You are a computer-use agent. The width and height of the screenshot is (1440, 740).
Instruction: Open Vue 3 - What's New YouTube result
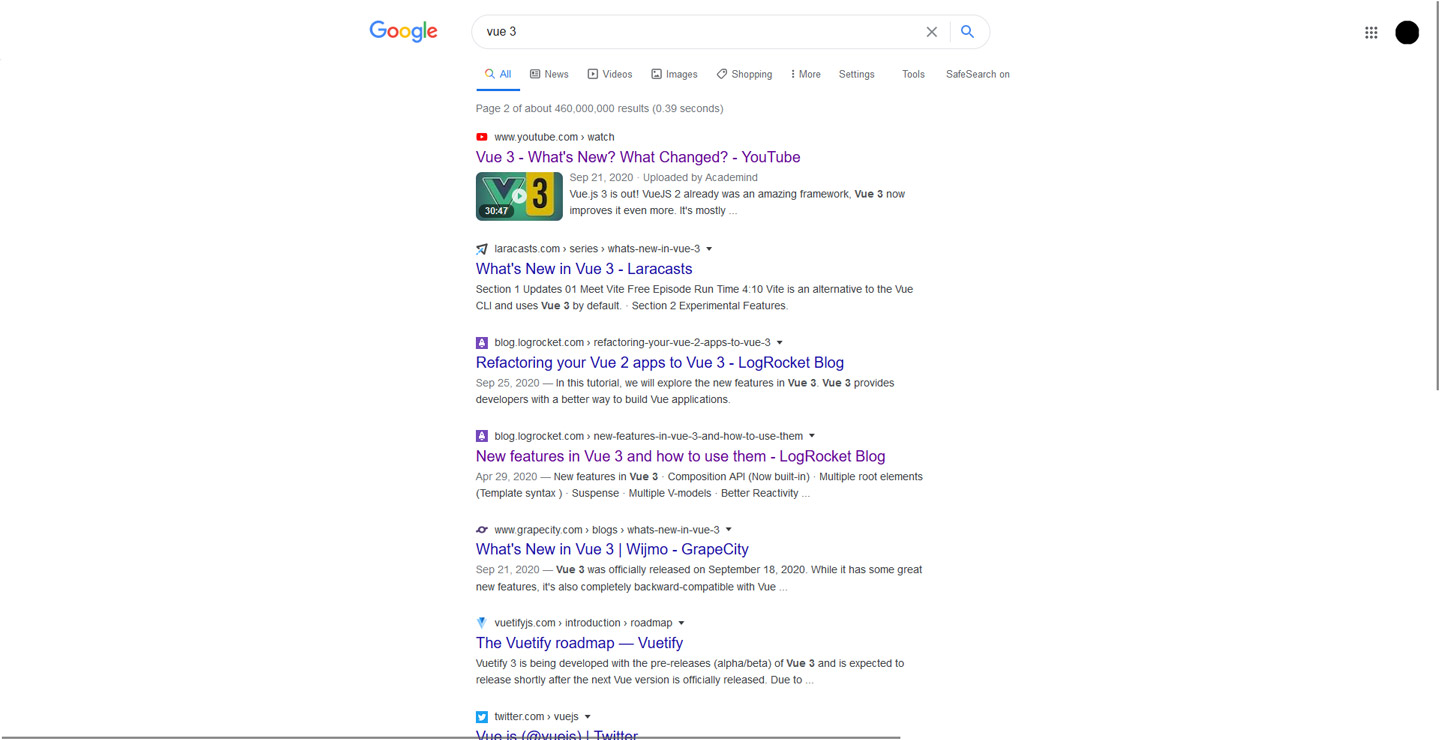[638, 157]
